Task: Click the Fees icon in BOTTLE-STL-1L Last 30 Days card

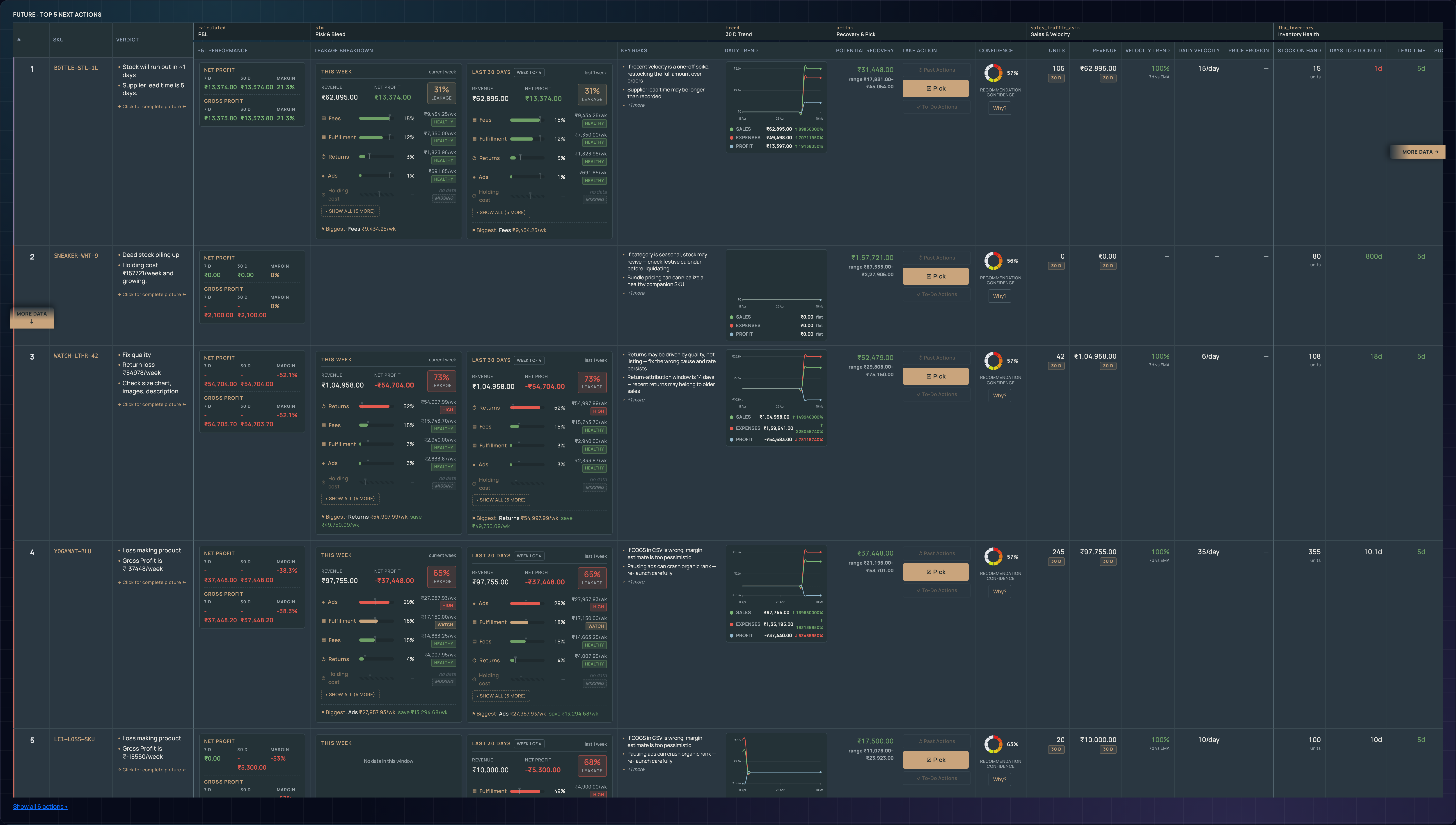Action: (x=474, y=120)
